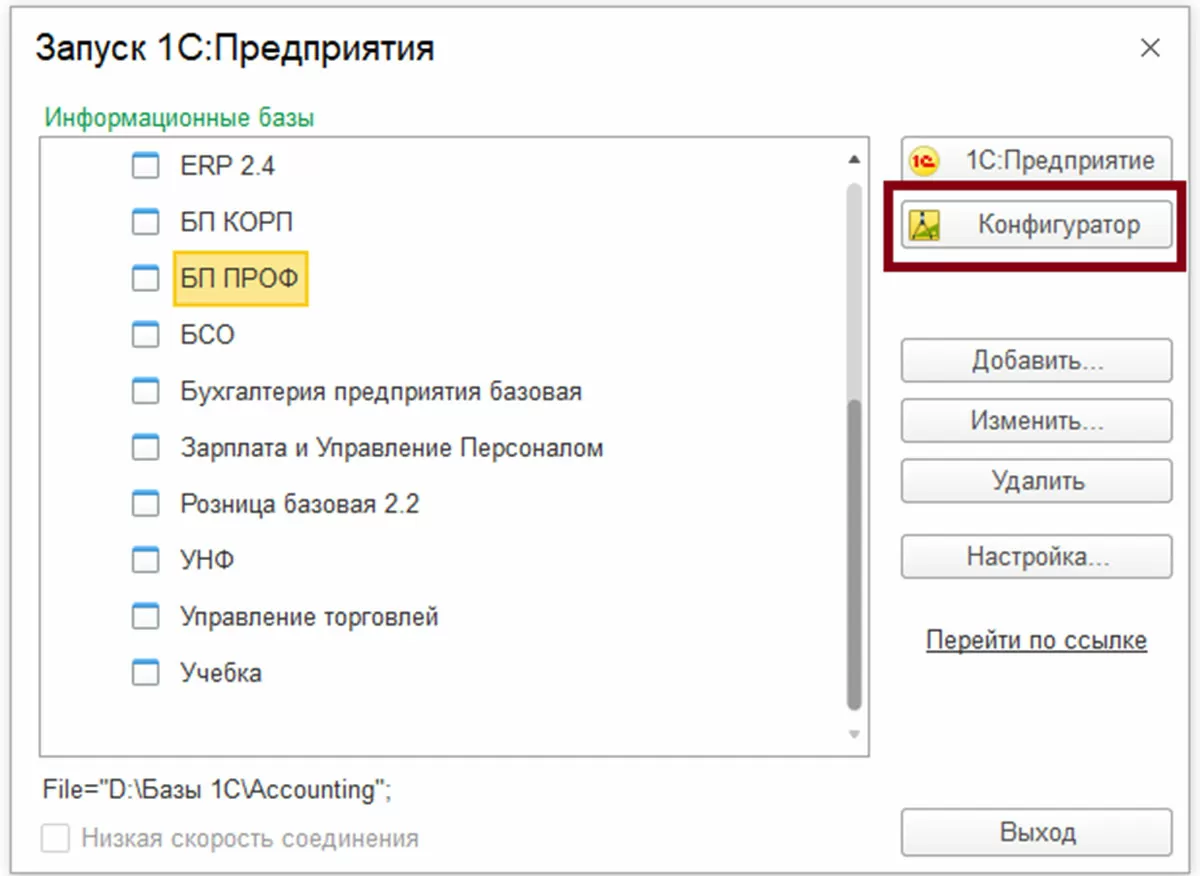The image size is (1200, 876).
Task: Click database icon beside УНФ
Action: tap(146, 560)
